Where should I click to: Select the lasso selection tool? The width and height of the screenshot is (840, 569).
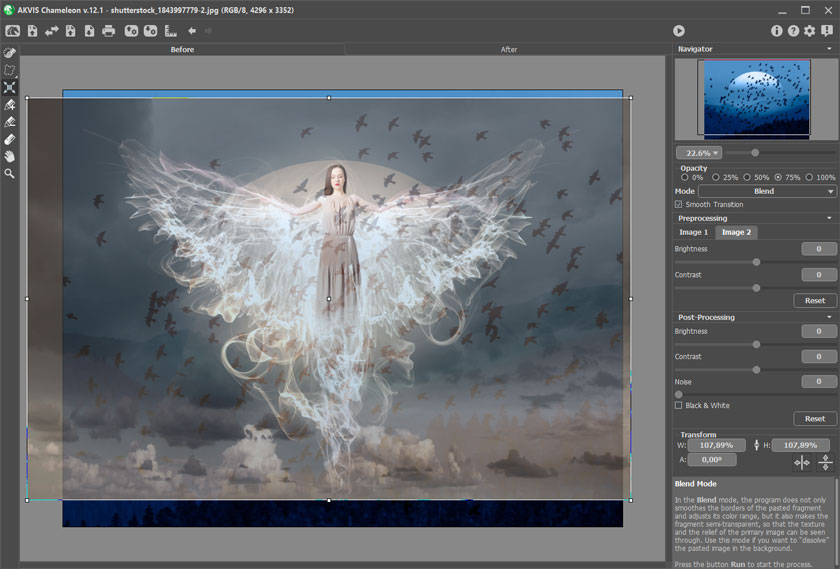click(10, 70)
